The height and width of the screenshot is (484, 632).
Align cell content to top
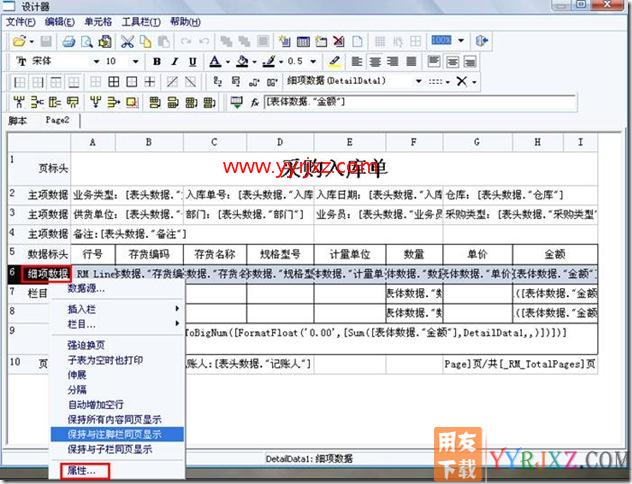434,61
